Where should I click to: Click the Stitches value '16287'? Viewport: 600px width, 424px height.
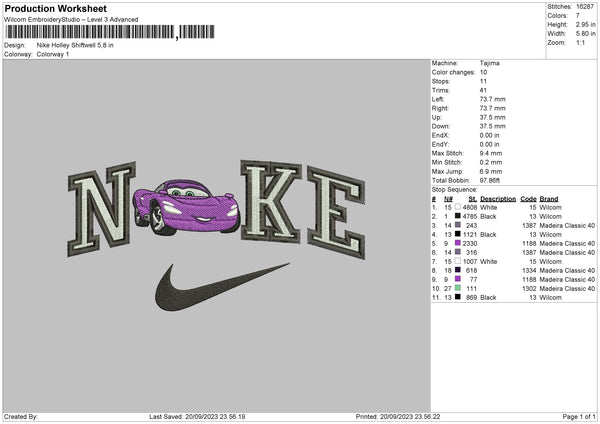[x=585, y=7]
